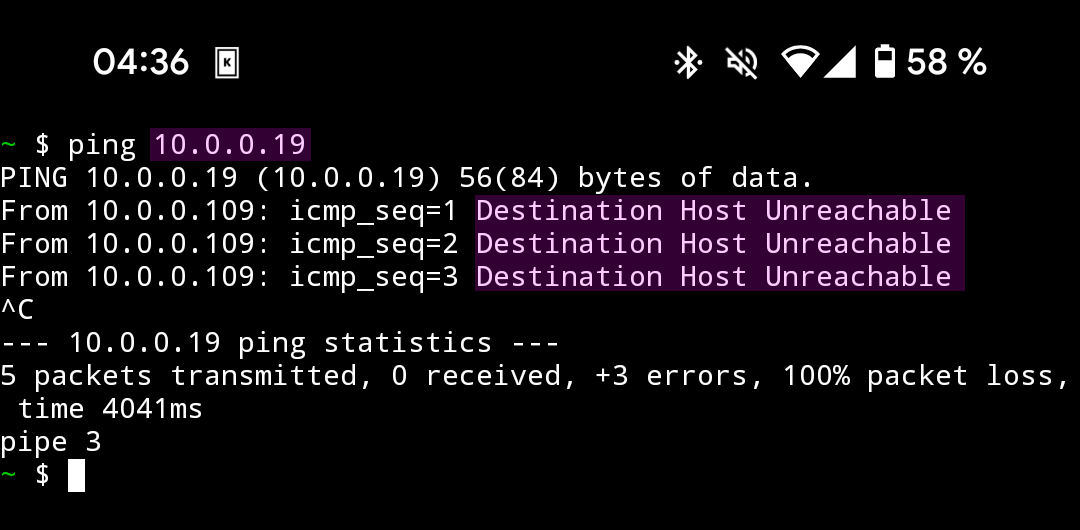Select highlighted IP 10.0.0.19 in command

tap(230, 145)
